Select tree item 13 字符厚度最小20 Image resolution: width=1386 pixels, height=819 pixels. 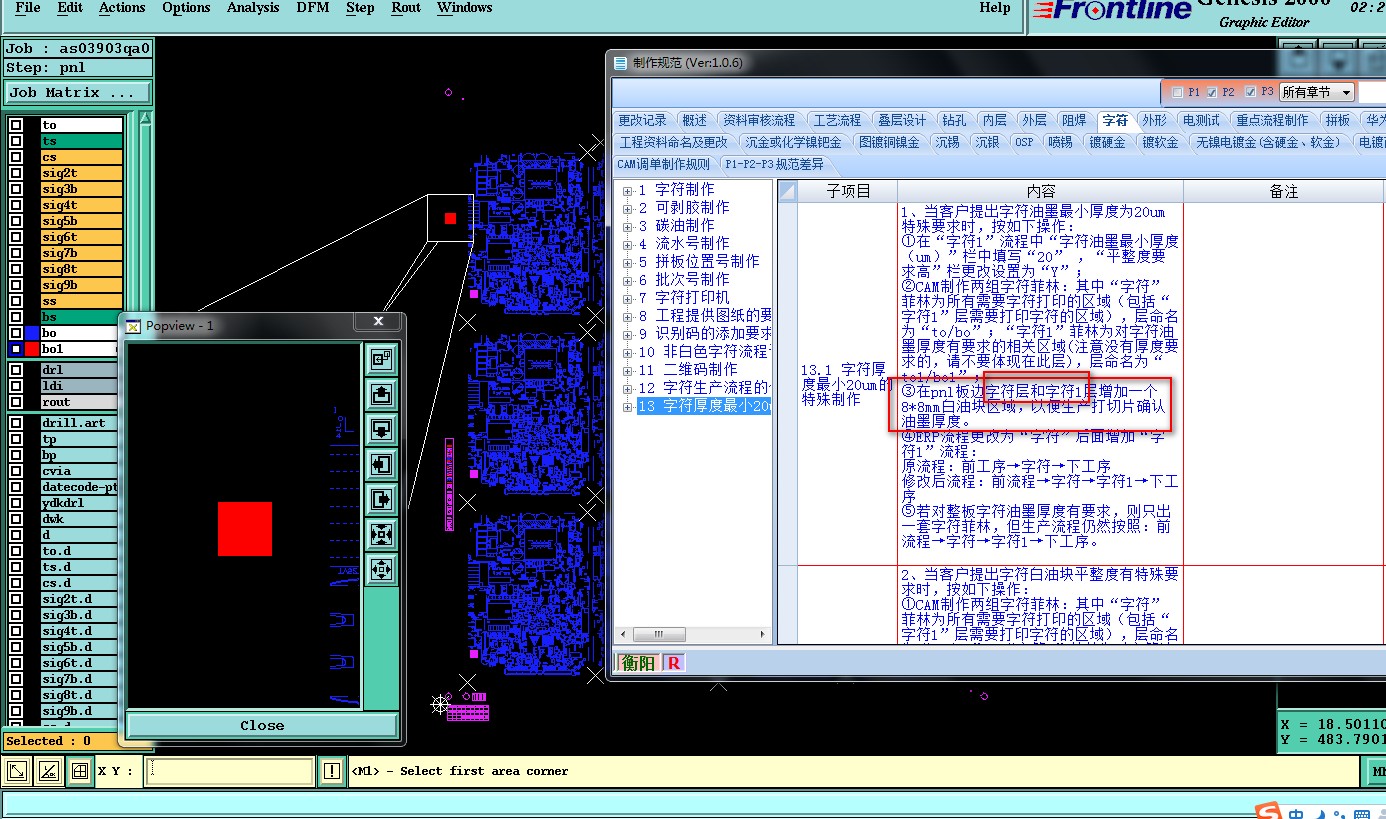704,406
